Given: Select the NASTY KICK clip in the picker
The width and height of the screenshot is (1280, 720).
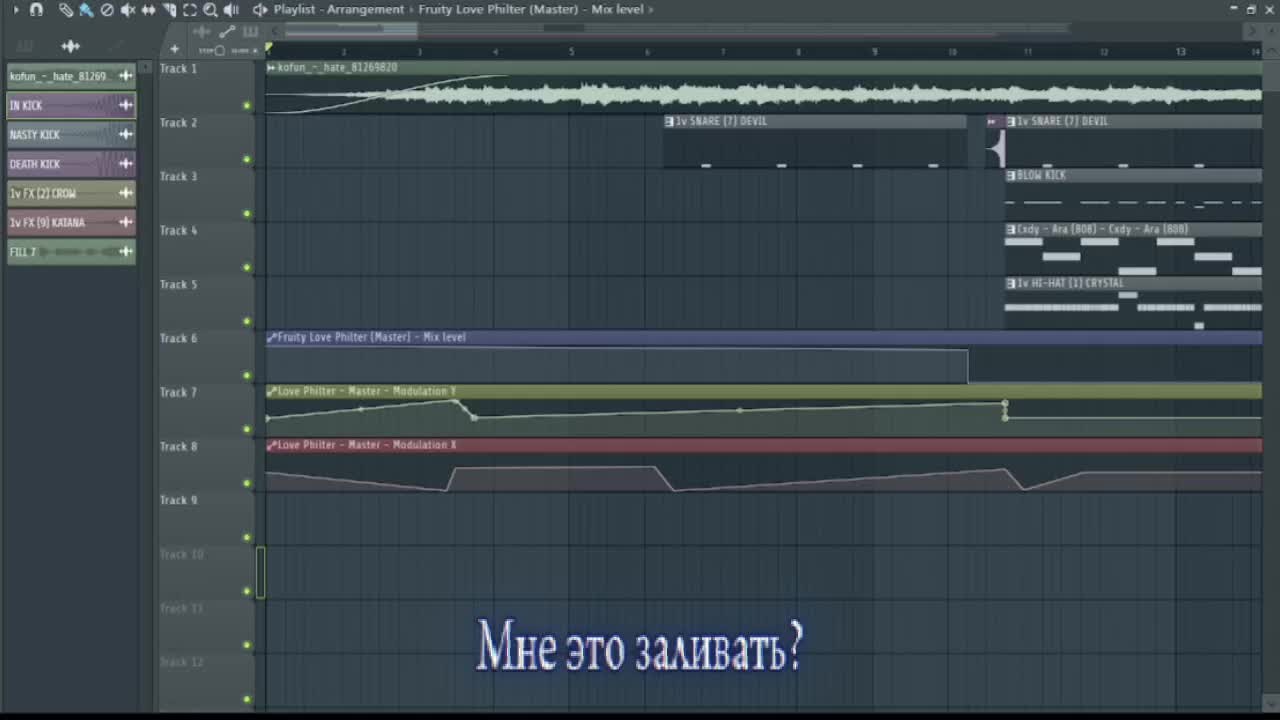Looking at the screenshot, I should (x=71, y=134).
